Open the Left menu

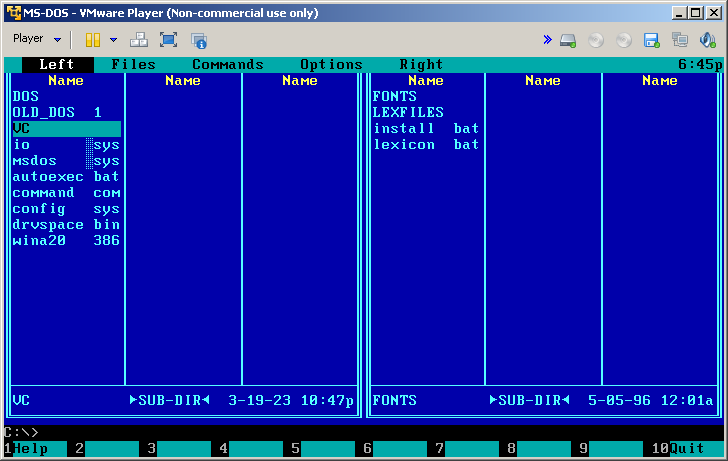point(57,65)
